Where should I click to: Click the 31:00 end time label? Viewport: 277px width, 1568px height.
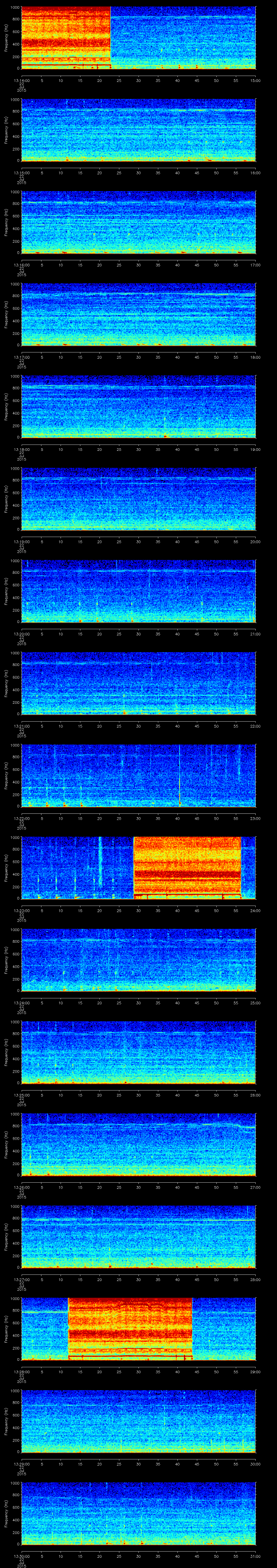point(255,1556)
